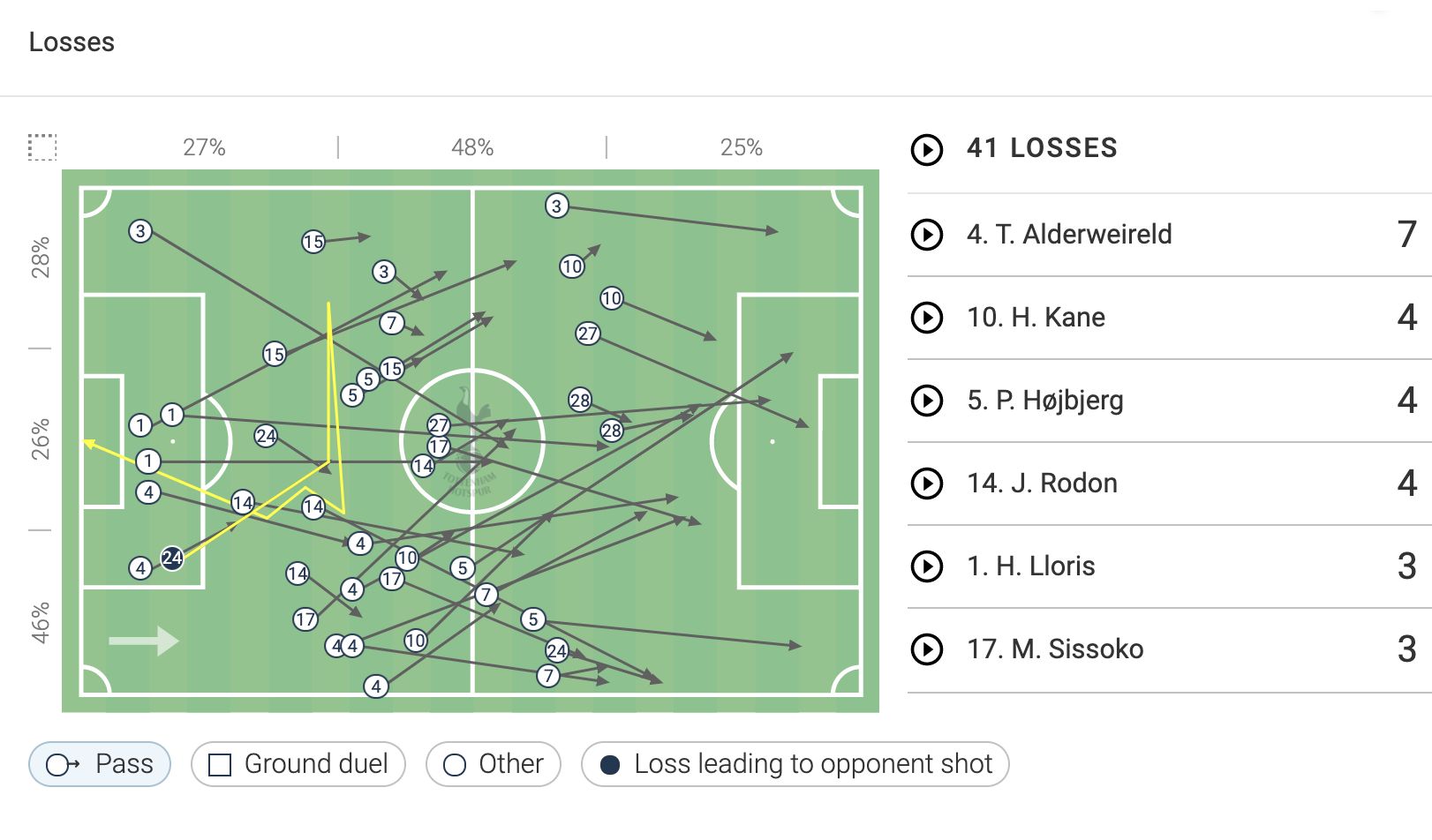Toggle Loss leading to opponent shot filter

tap(795, 764)
